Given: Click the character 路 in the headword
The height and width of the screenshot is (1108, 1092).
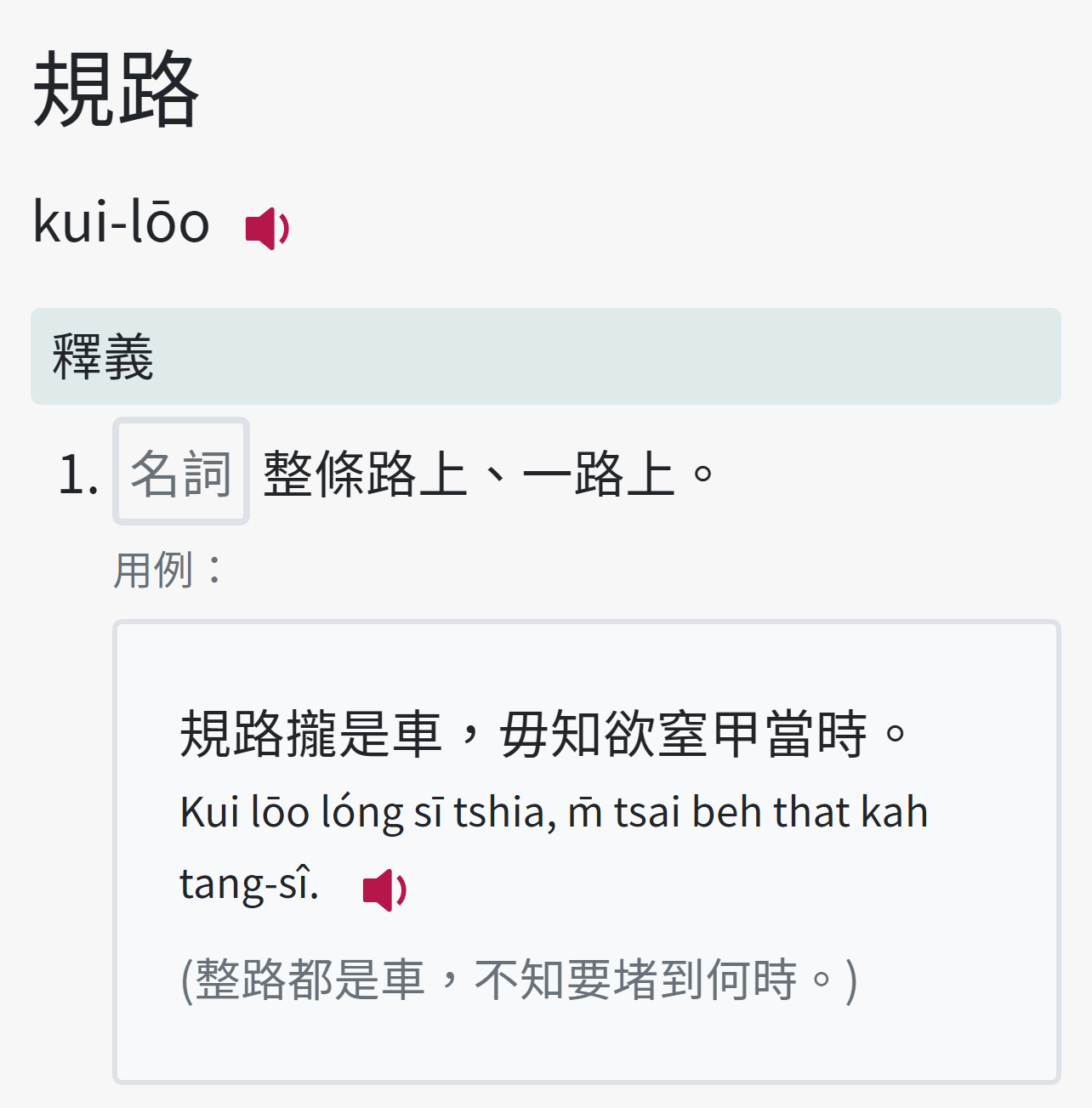Looking at the screenshot, I should point(158,89).
